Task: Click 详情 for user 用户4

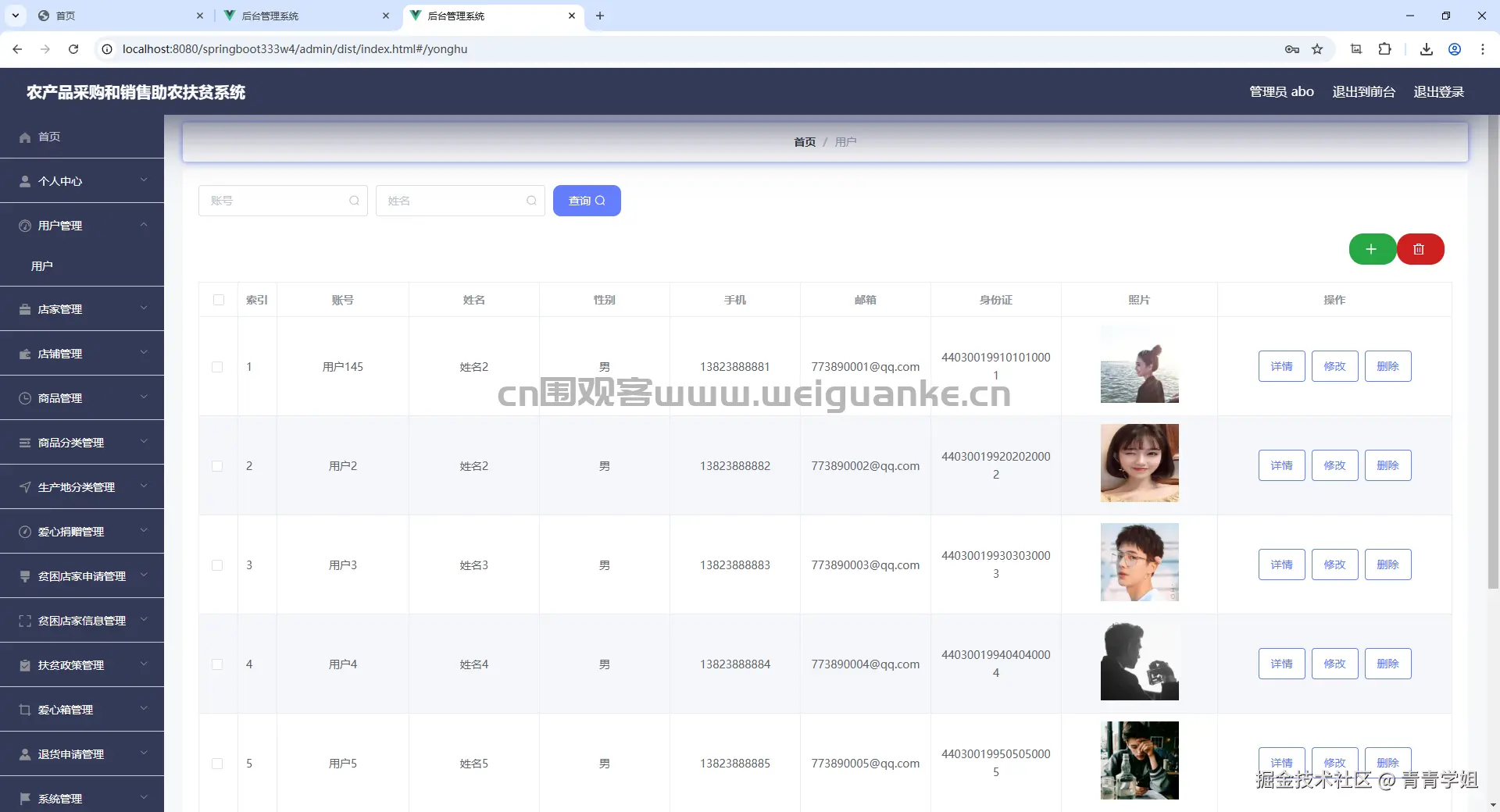Action: click(1281, 664)
